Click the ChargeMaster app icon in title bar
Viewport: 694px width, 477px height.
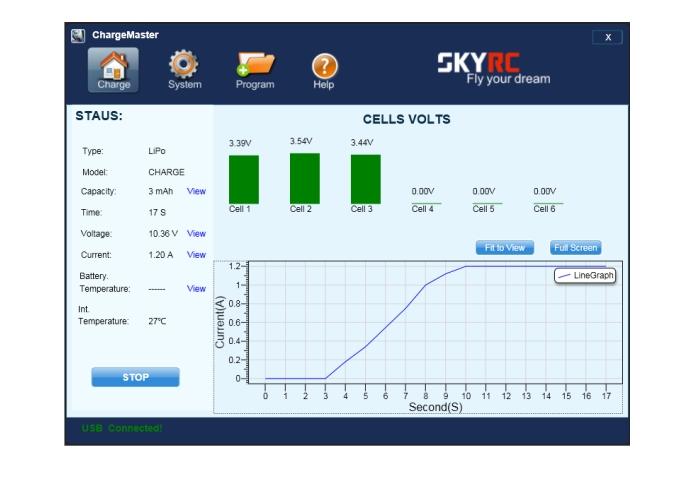[x=78, y=35]
